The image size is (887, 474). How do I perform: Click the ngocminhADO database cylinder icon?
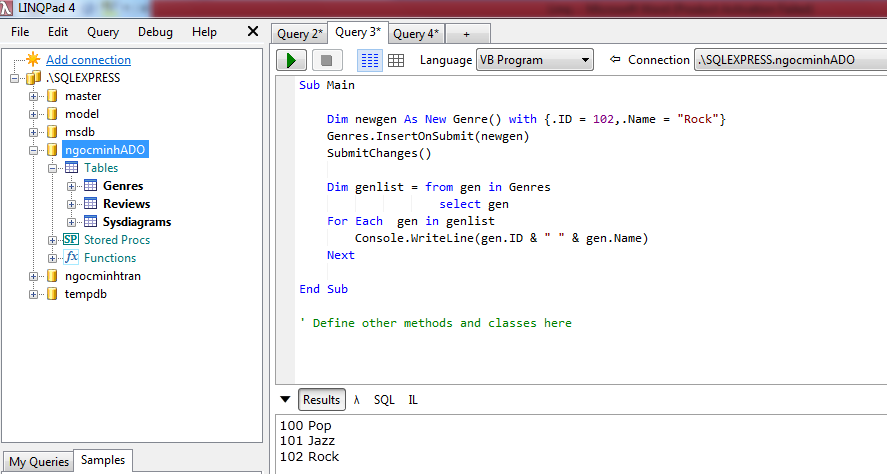pyautogui.click(x=52, y=150)
